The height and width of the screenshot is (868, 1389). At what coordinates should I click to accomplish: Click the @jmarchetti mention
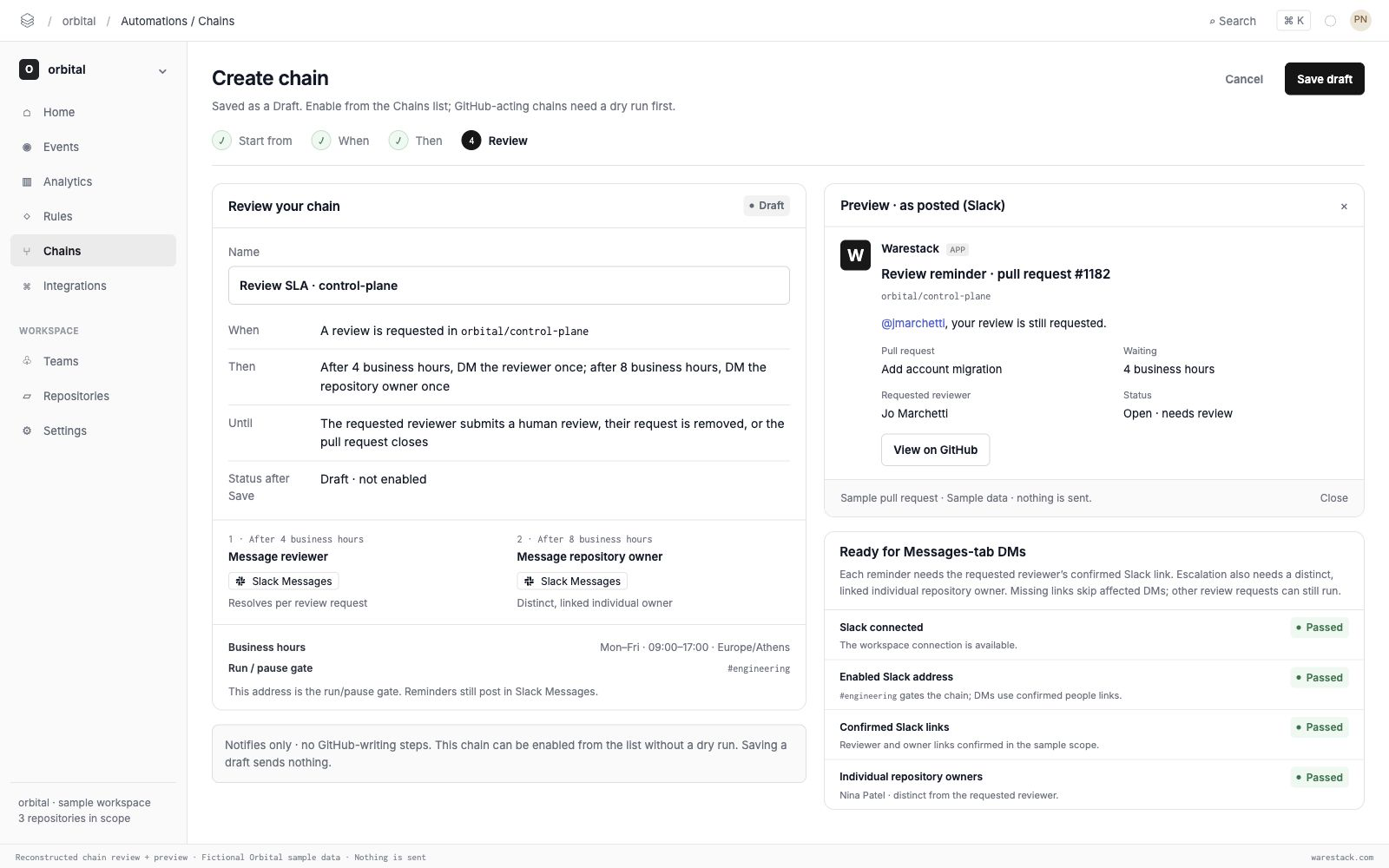913,323
